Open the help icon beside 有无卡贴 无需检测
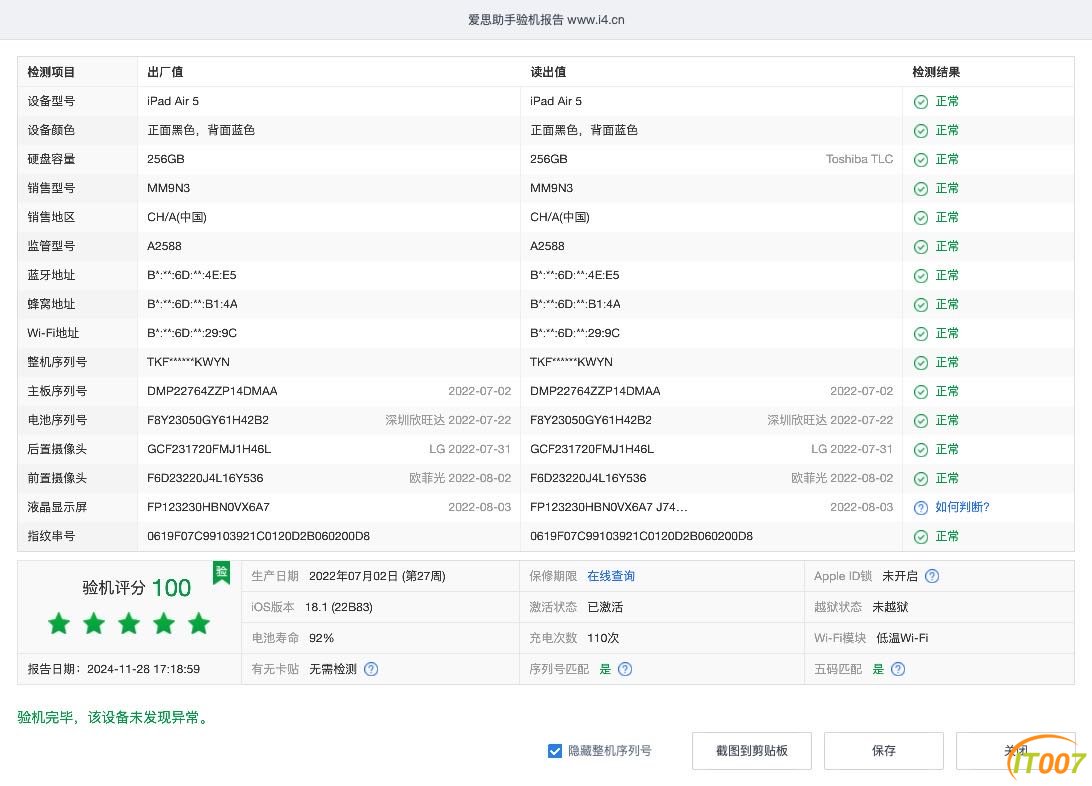 (x=371, y=669)
